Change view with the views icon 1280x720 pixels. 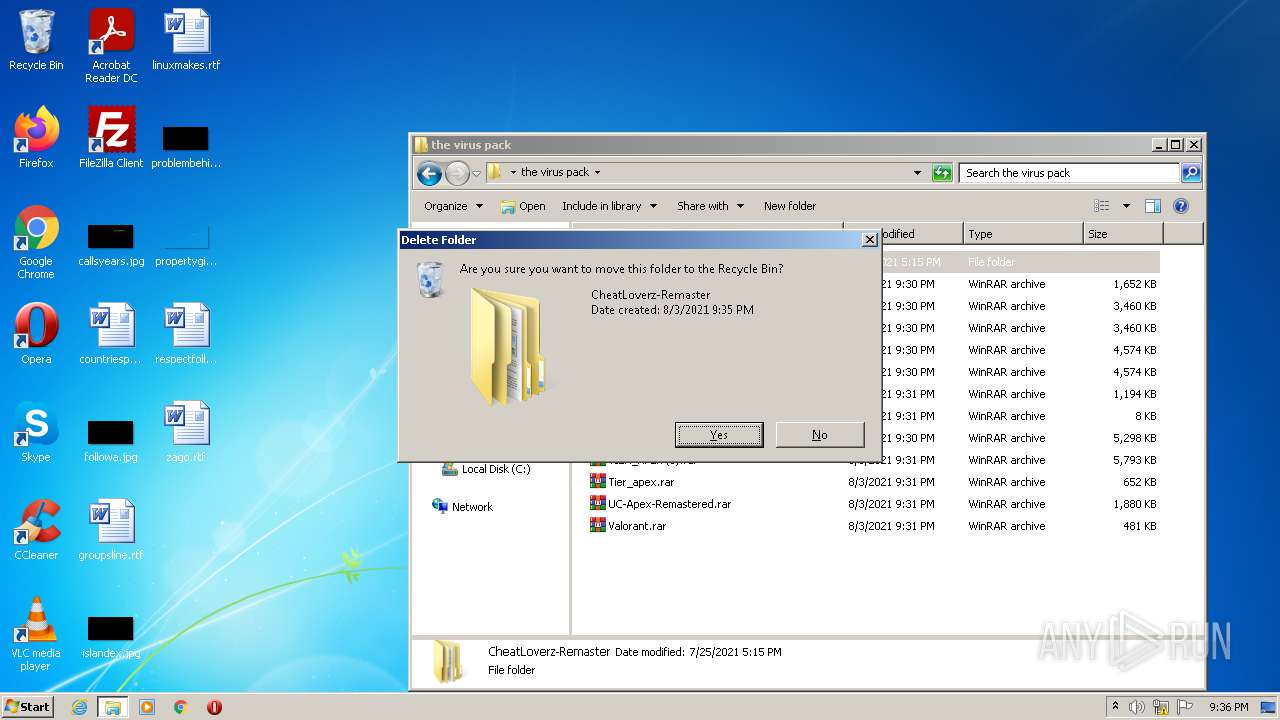[1102, 206]
